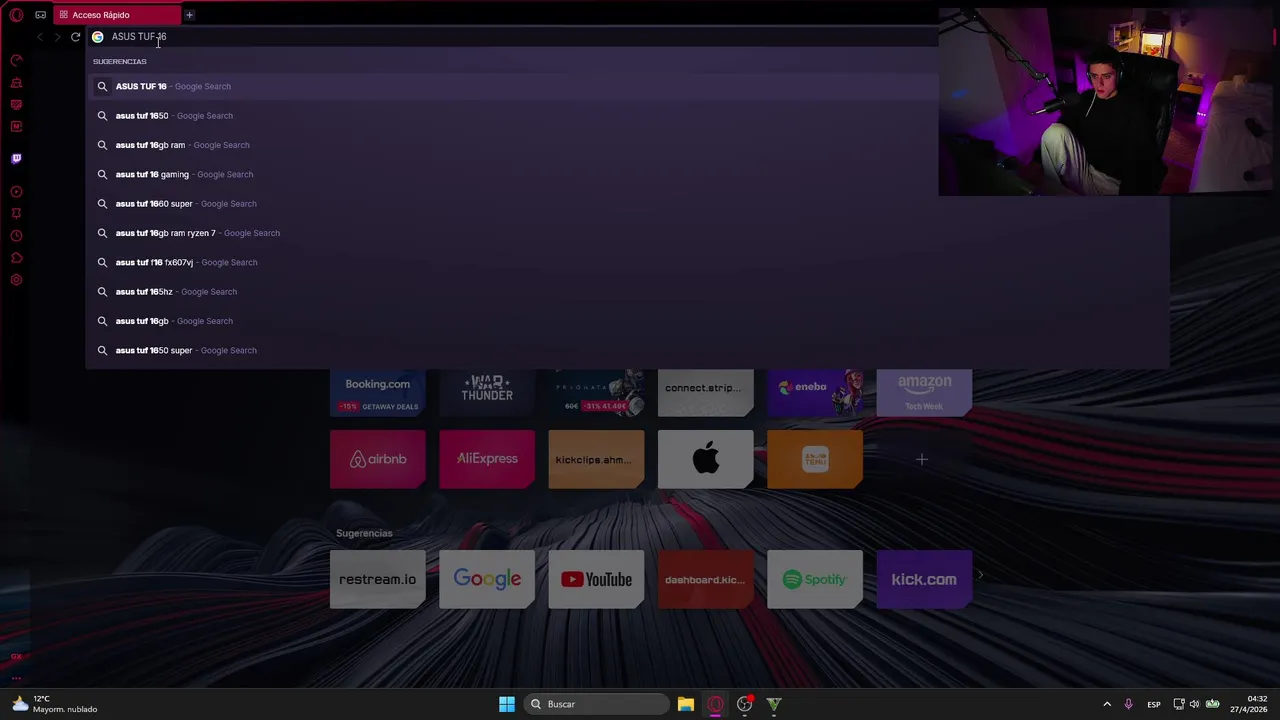Open the Windows Start menu

[x=507, y=704]
